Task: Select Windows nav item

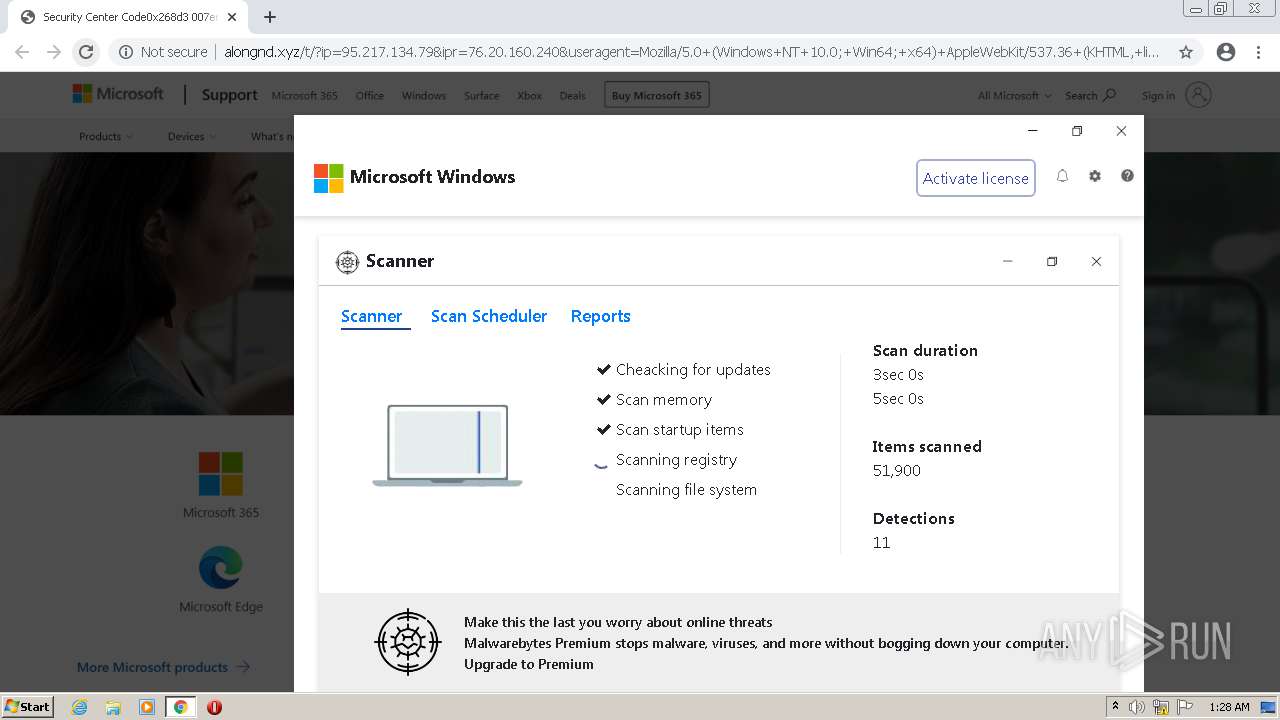Action: [x=424, y=96]
